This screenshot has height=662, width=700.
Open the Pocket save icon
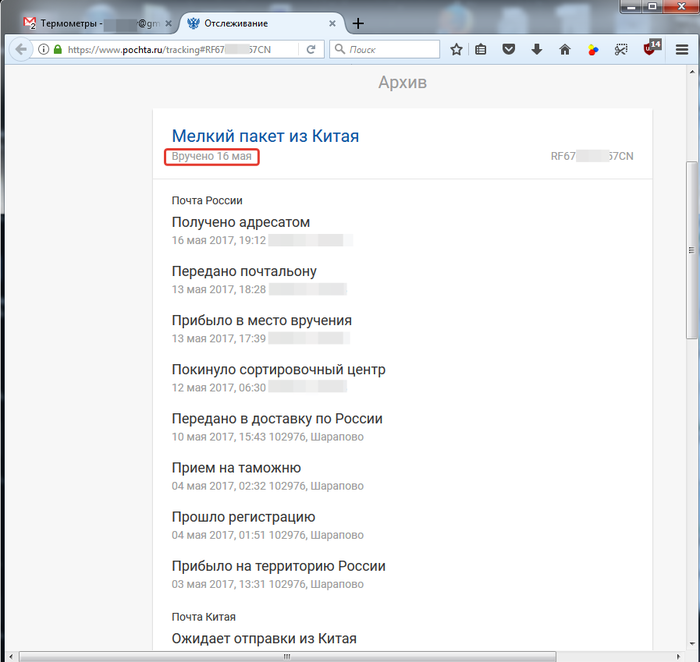click(509, 49)
